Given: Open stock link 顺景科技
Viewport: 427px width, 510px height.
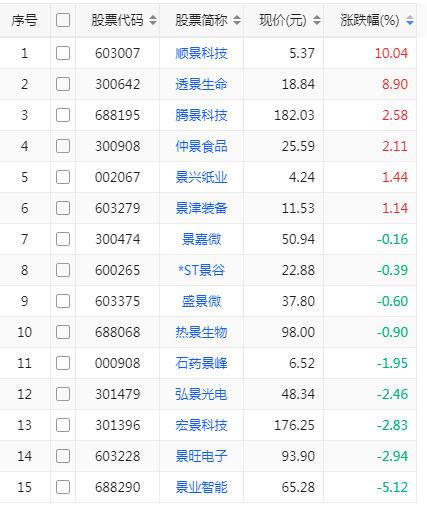Looking at the screenshot, I should [x=201, y=53].
